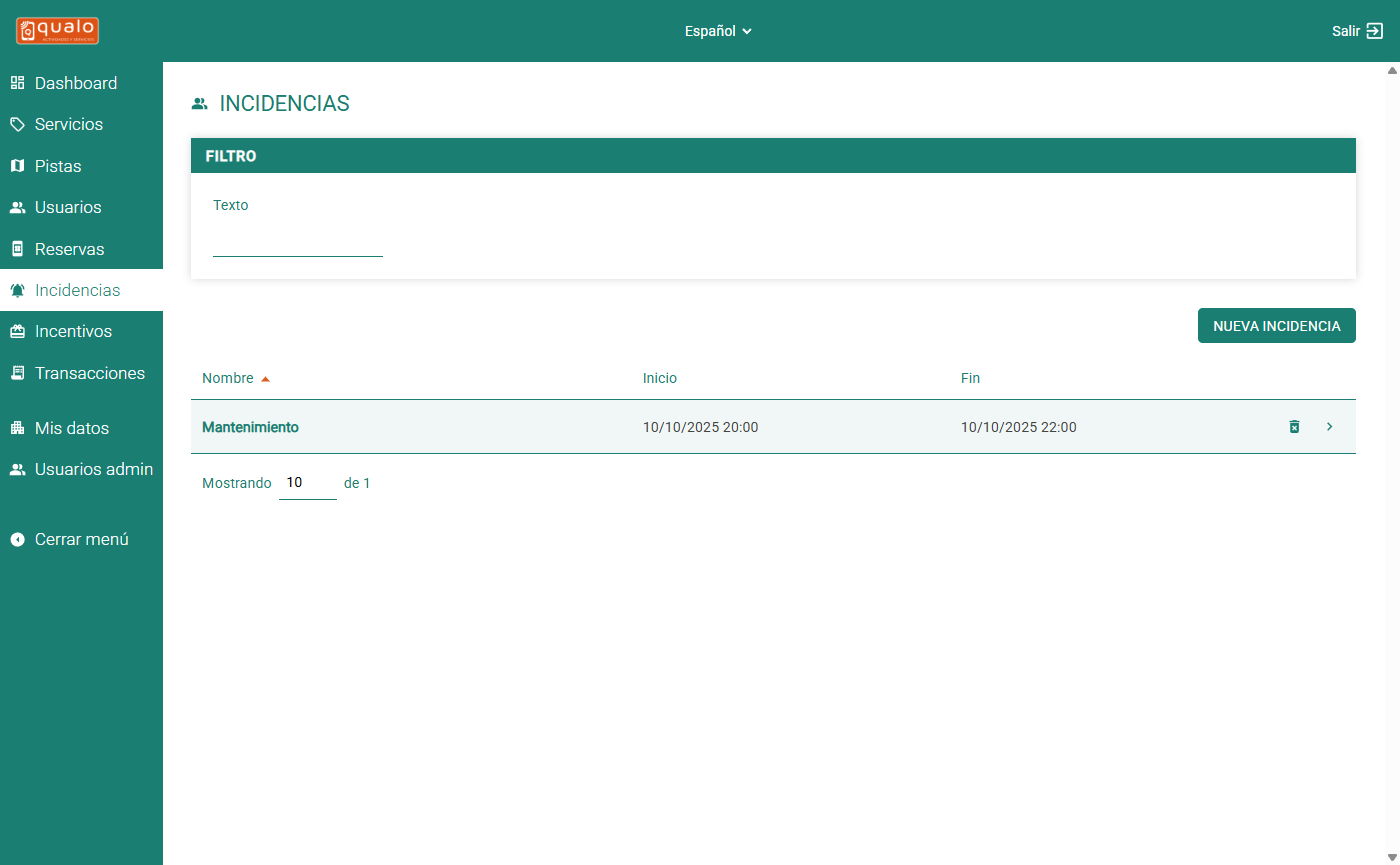Open Usuarios section in sidebar
This screenshot has height=865, width=1400.
click(x=67, y=207)
